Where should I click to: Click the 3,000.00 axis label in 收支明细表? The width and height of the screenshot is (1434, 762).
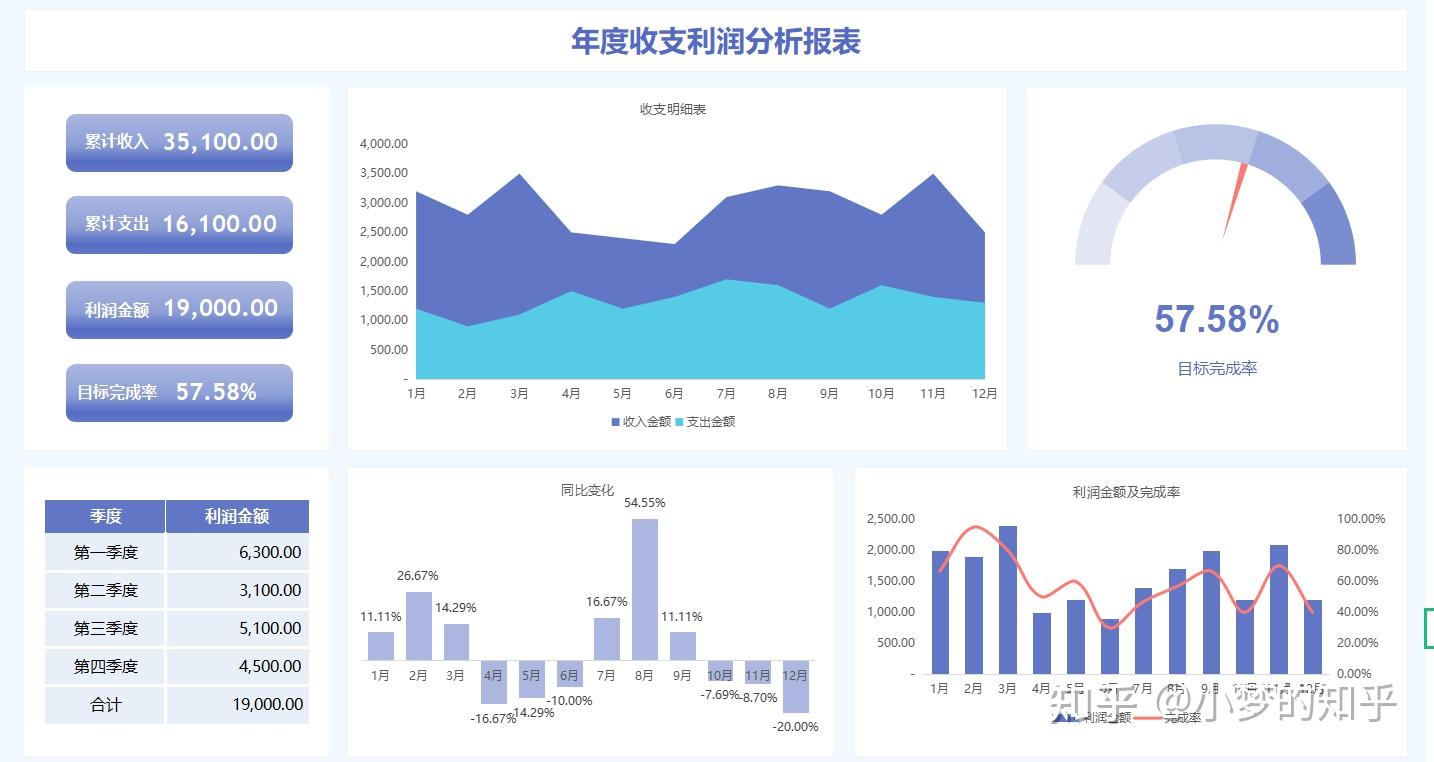(x=383, y=202)
